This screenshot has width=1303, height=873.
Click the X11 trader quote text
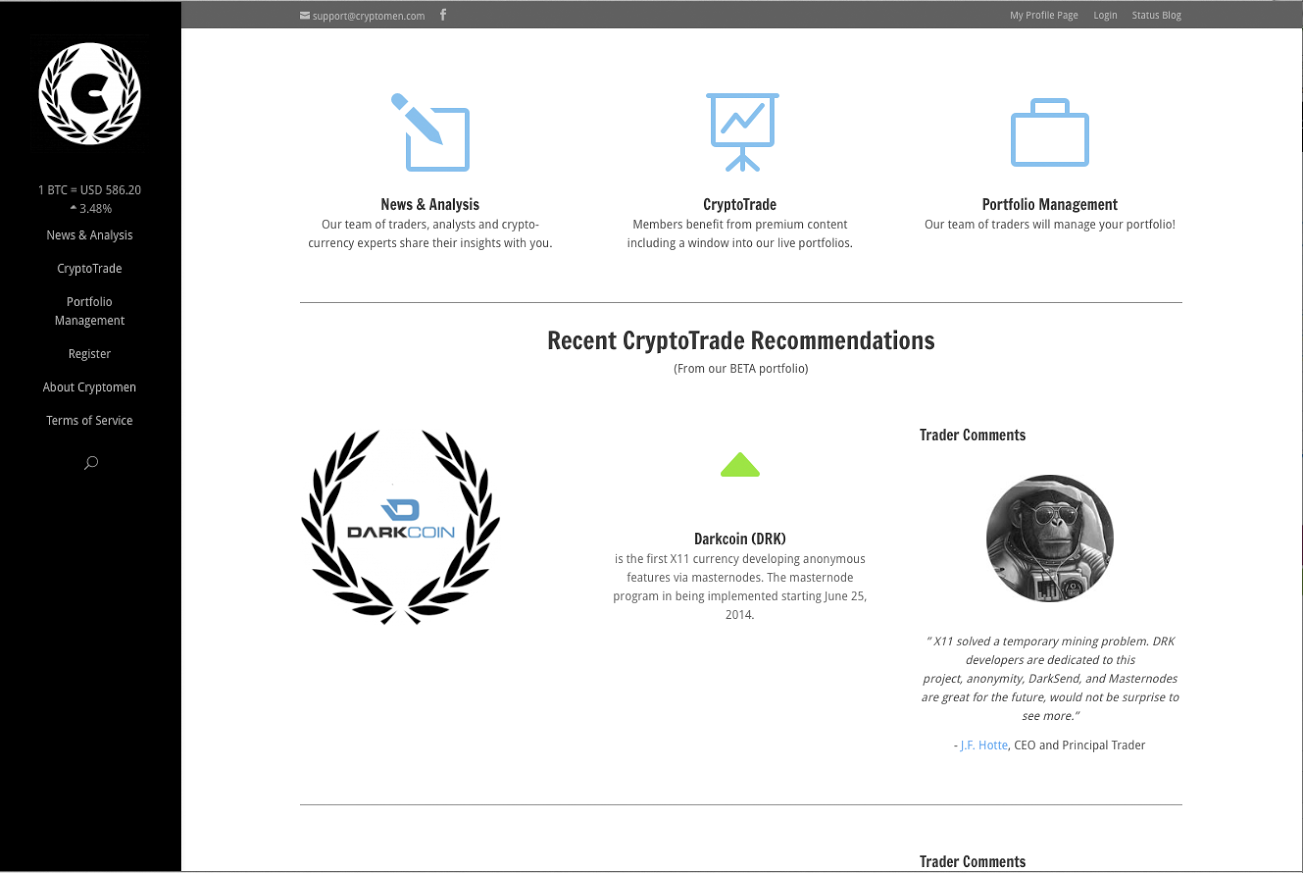click(x=1050, y=678)
